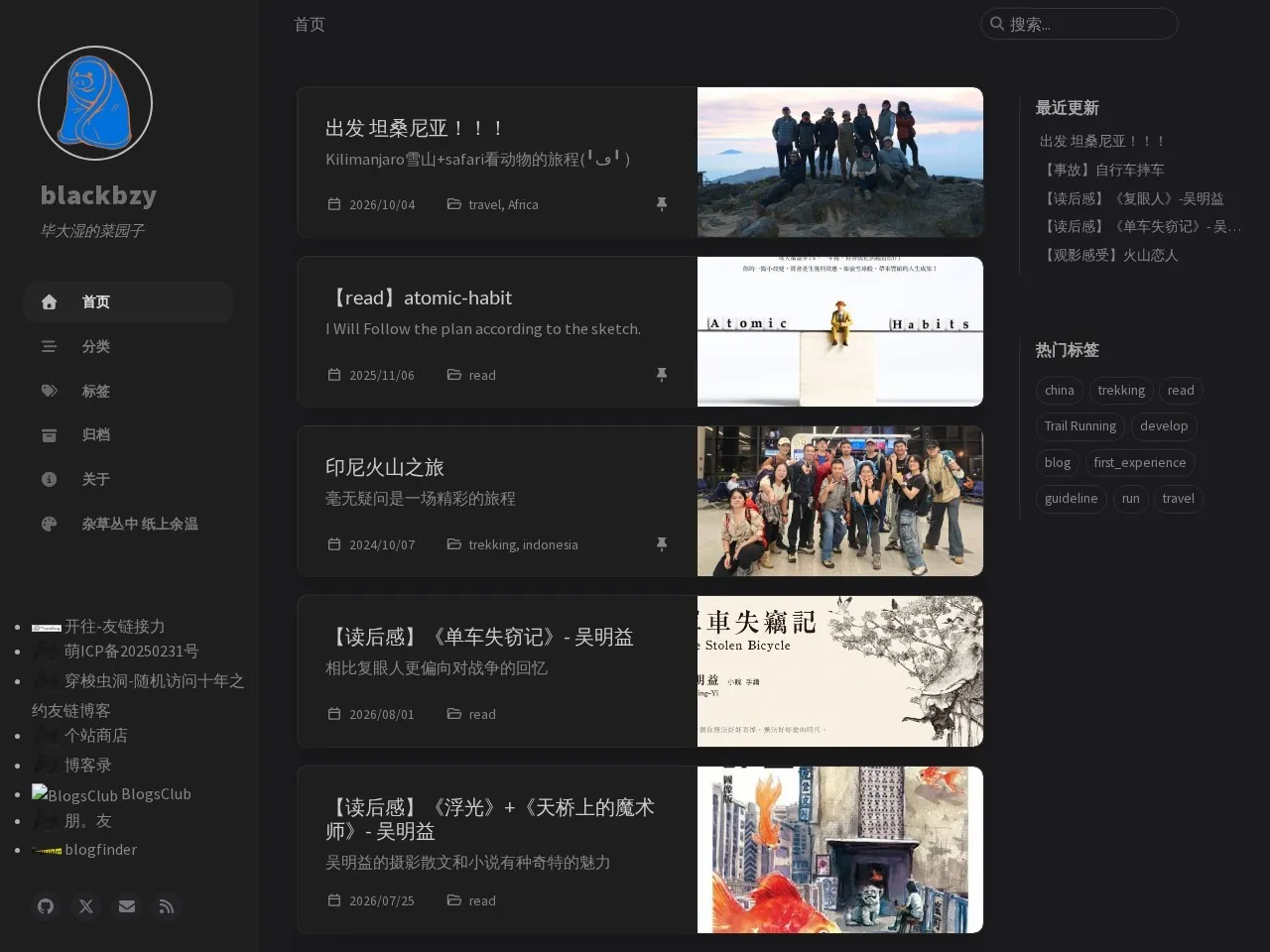Open BlogsClub link
This screenshot has width=1270, height=952.
click(x=156, y=794)
